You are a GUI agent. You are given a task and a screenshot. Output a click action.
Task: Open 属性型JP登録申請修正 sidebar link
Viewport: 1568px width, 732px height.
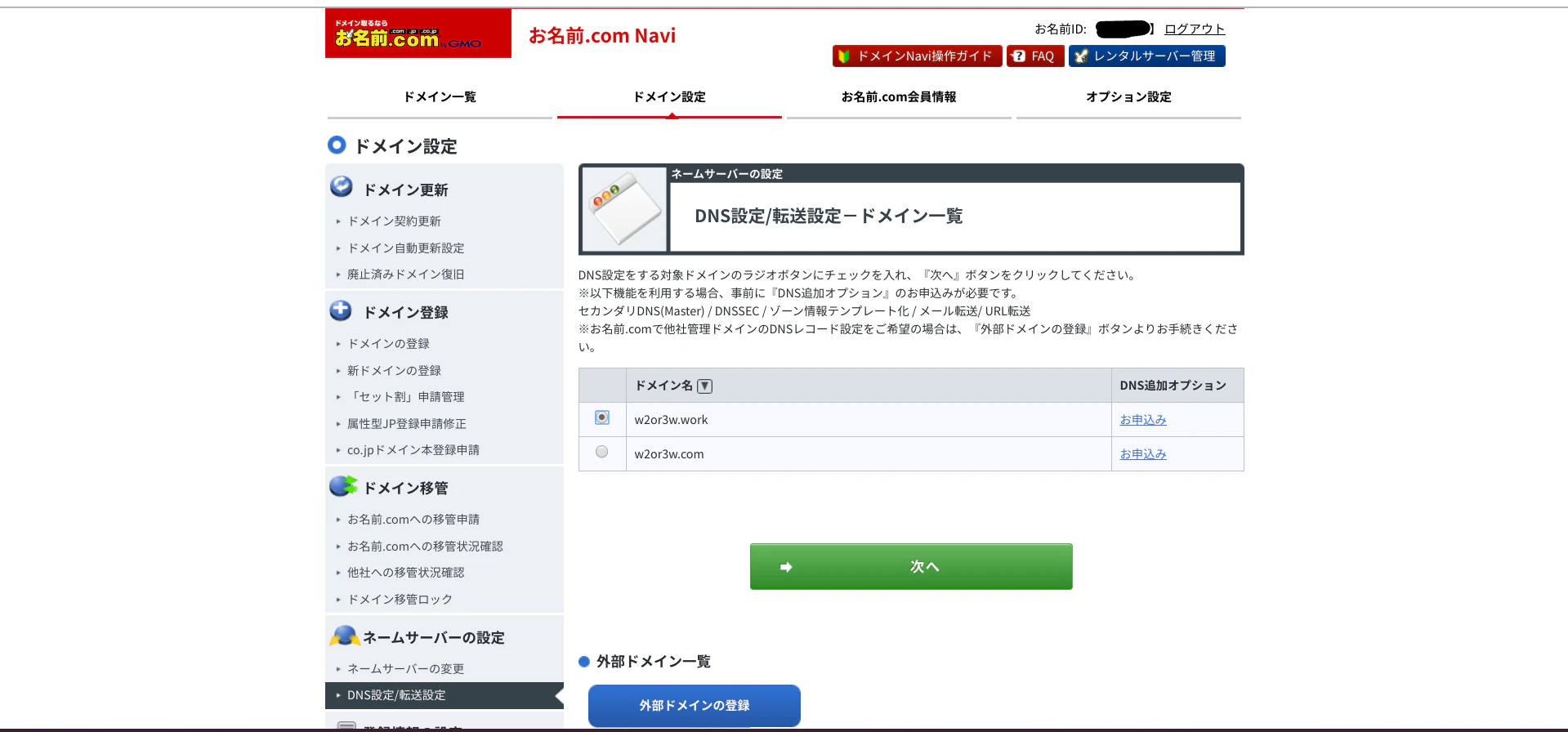407,424
